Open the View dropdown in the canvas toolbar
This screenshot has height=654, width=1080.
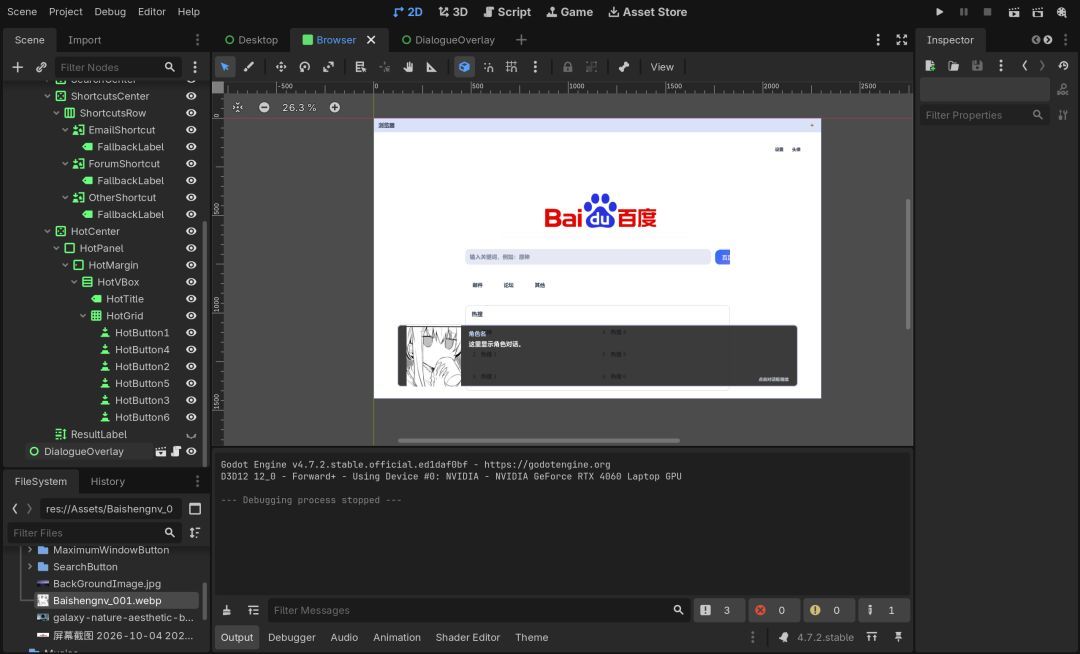pyautogui.click(x=662, y=67)
